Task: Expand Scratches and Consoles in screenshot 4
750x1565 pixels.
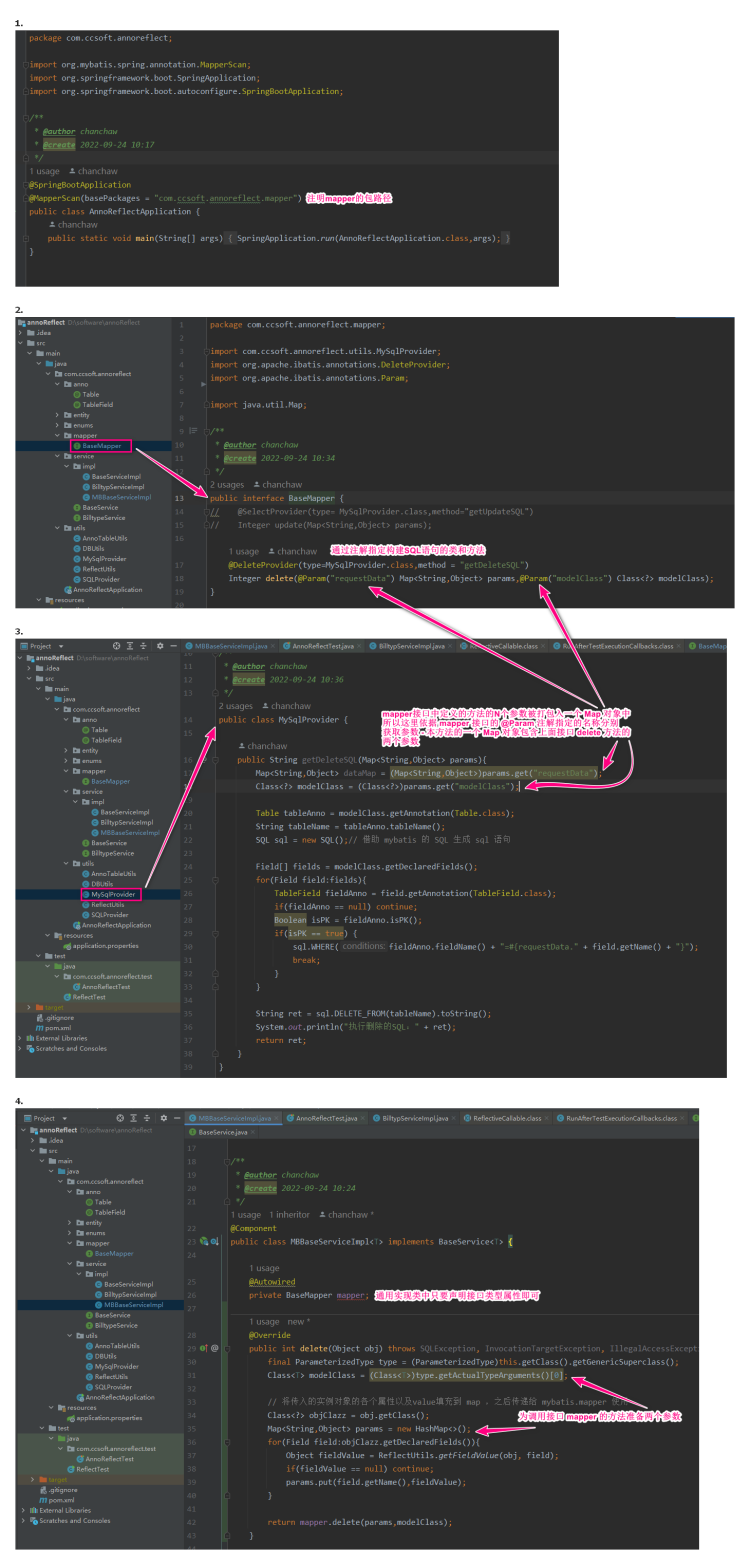Action: pos(23,1520)
